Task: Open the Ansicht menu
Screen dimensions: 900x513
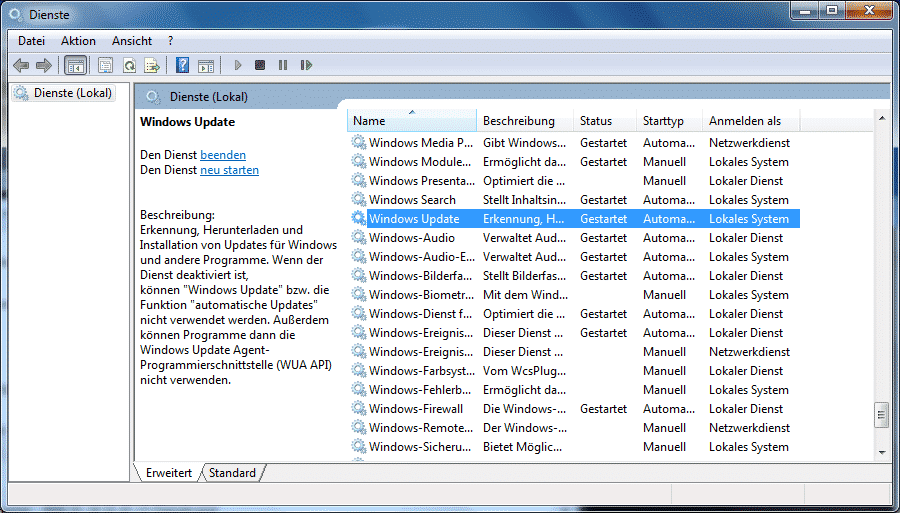Action: click(x=132, y=41)
